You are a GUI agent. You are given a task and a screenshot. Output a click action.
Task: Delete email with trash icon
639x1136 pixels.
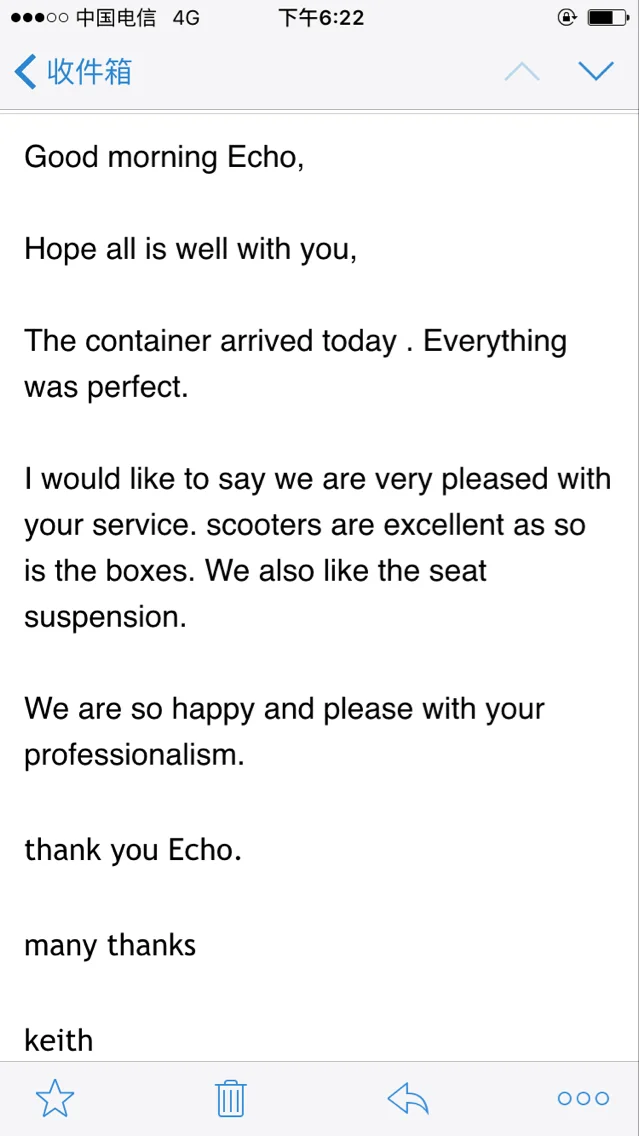point(231,1098)
